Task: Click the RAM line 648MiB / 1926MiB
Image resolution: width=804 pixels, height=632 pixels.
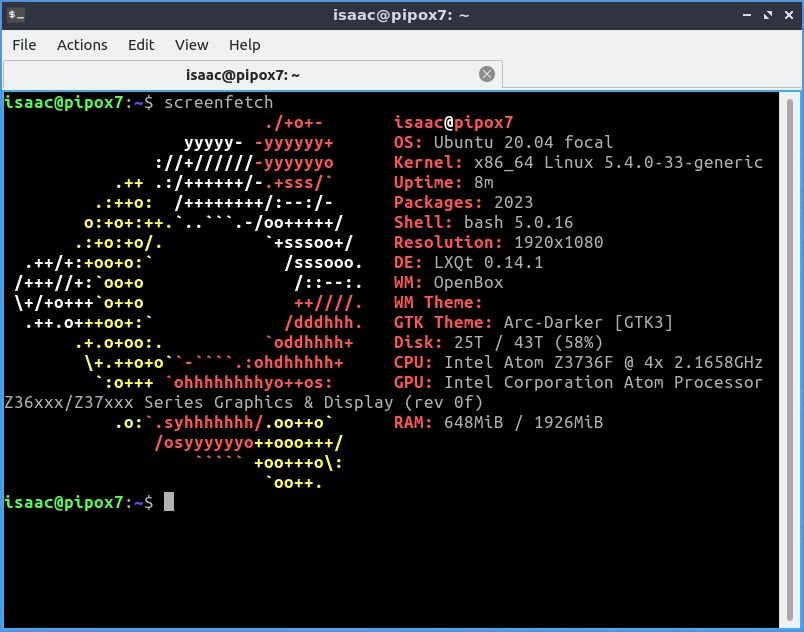Action: pos(498,422)
